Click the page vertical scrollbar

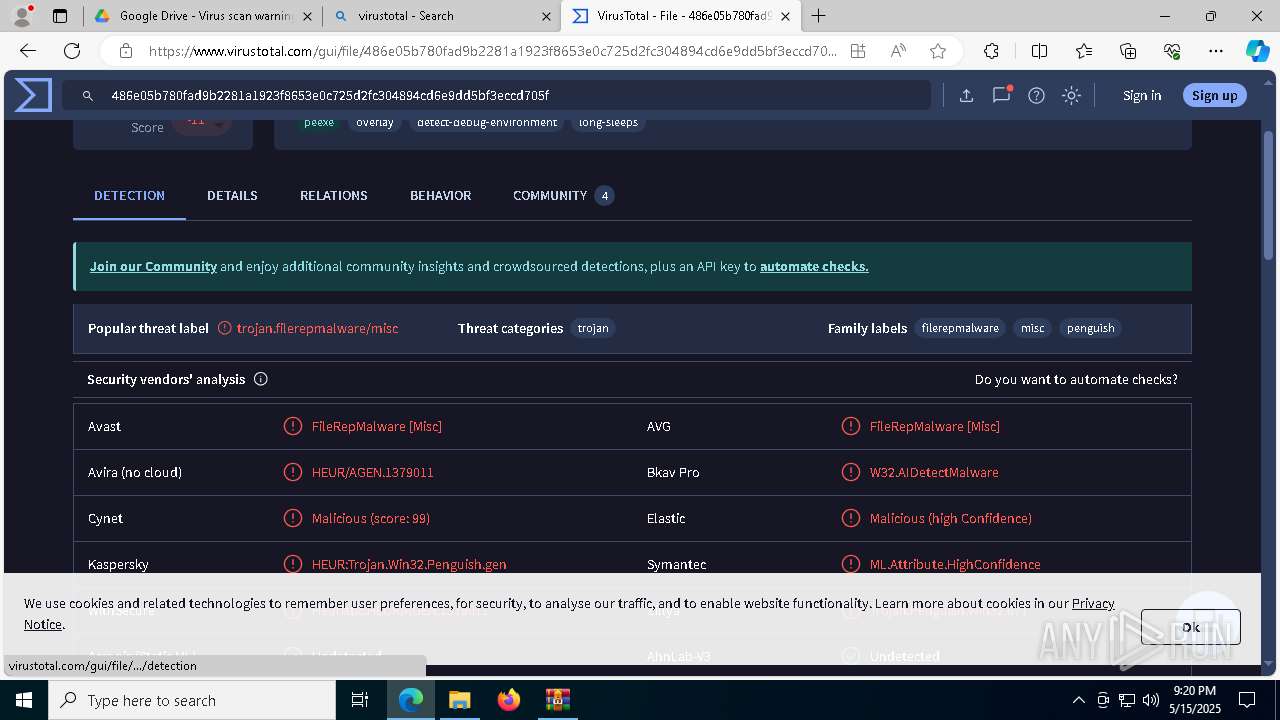(x=1270, y=195)
